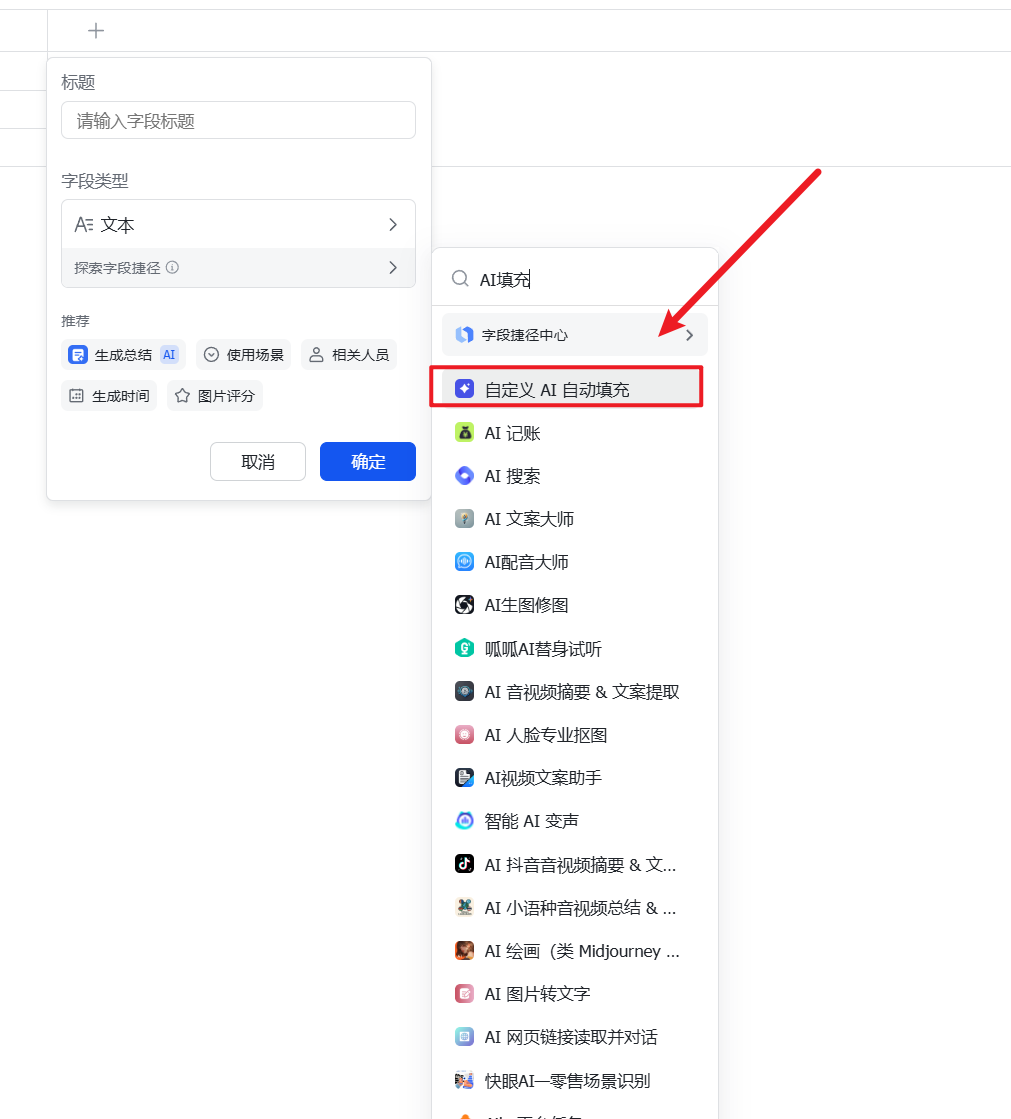Click the 智能 AI 变声 icon
Screen dimensions: 1011x1119
(464, 821)
